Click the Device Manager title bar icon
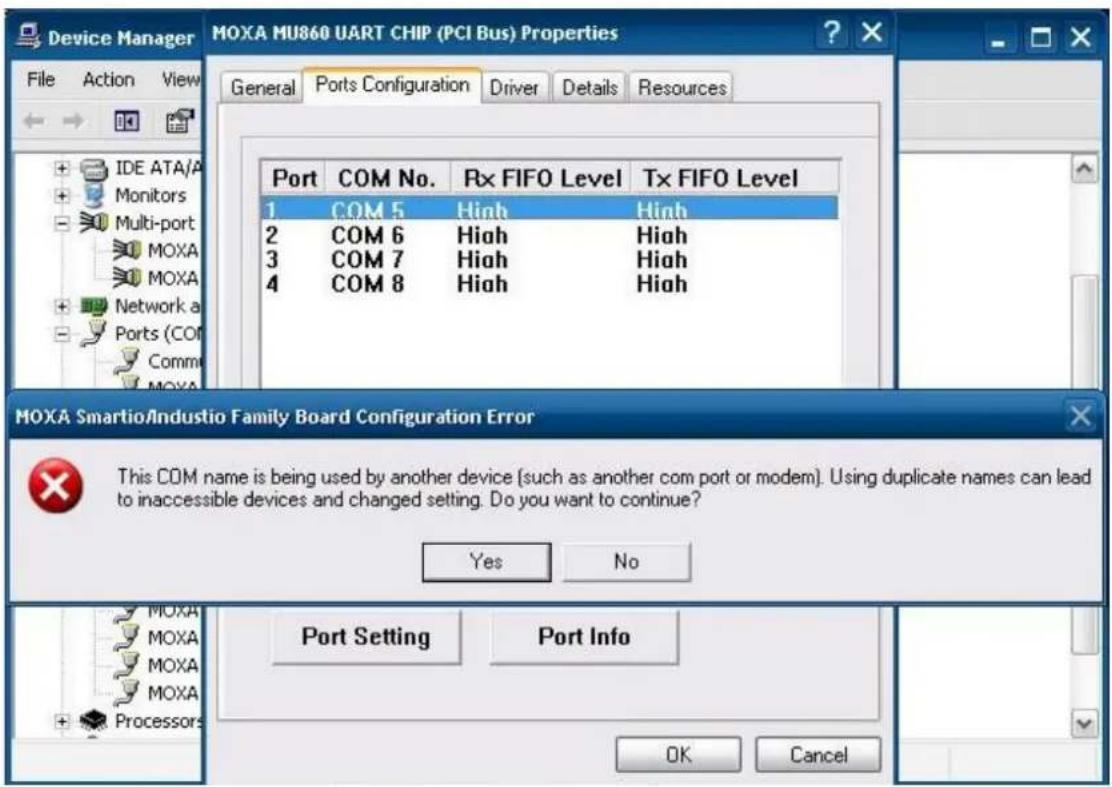Screen dimensions: 1112x787 pos(29,35)
